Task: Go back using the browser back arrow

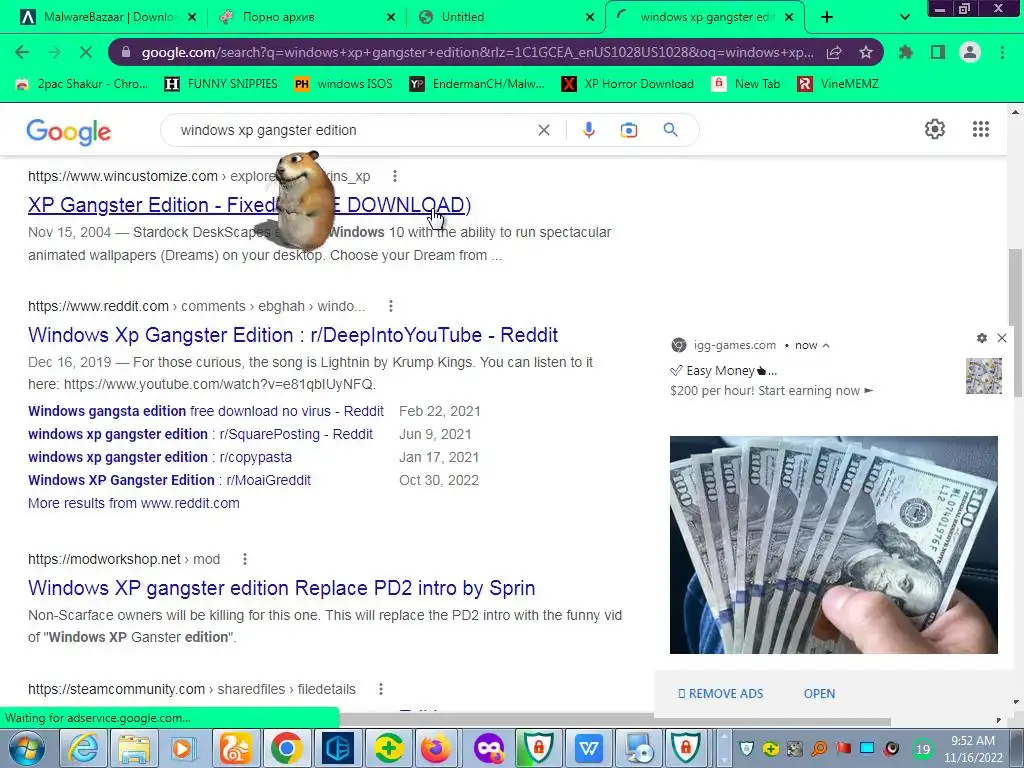Action: pos(22,52)
